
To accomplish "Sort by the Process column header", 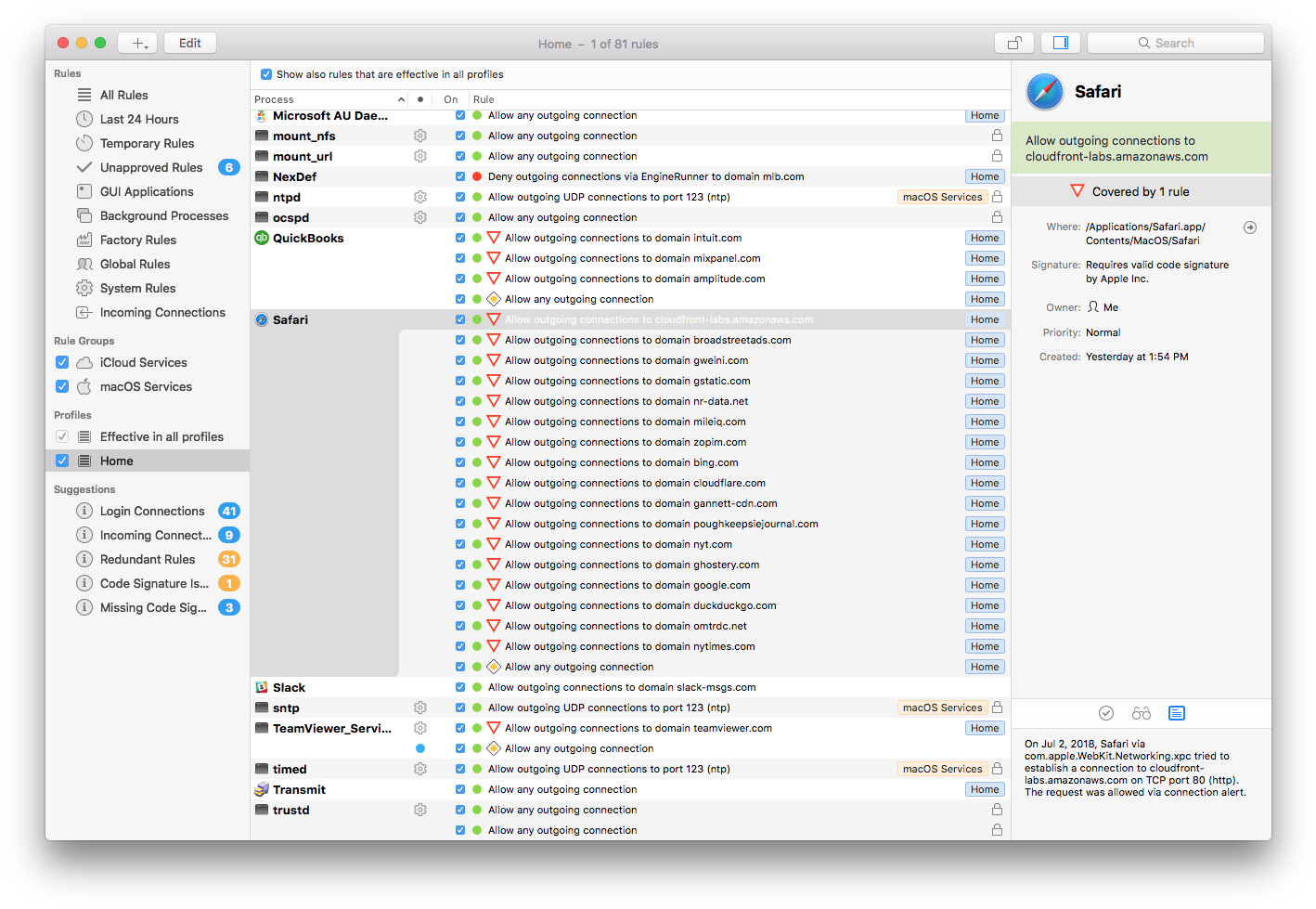I will [329, 99].
